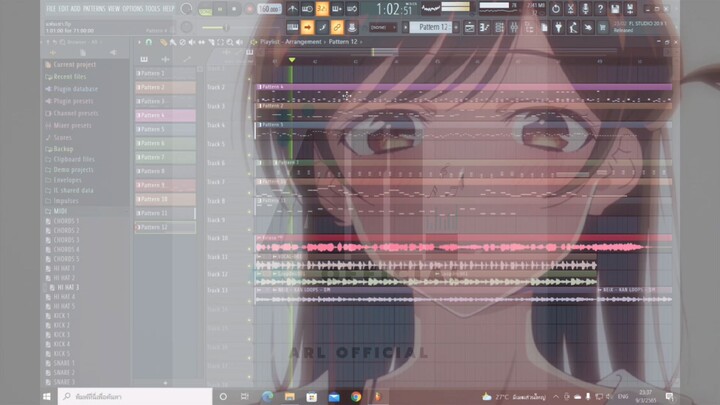
Task: Expand the Plugin database in browser
Action: click(x=75, y=89)
